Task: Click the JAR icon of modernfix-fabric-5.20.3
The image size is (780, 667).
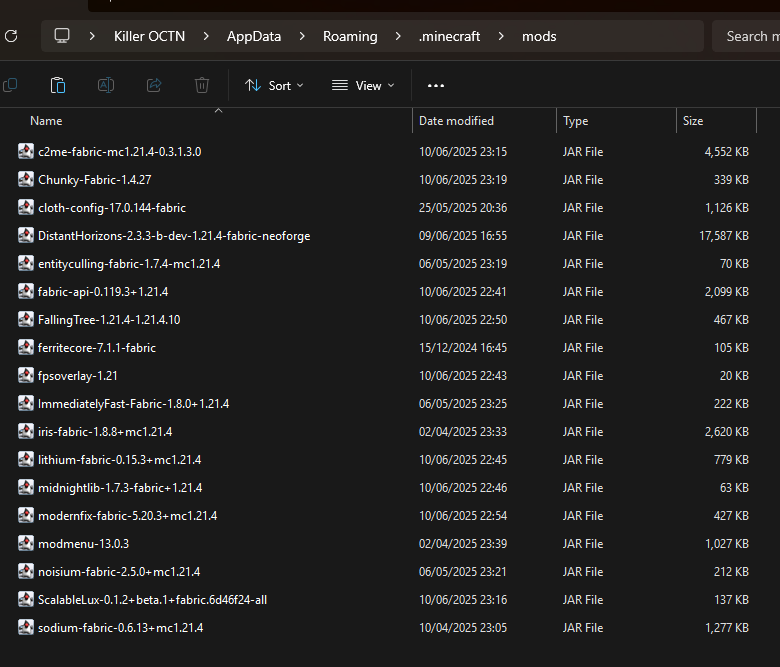Action: point(26,515)
